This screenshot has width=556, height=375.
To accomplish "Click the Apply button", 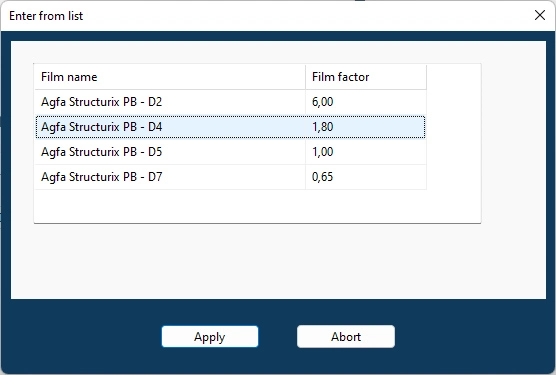I will (210, 336).
